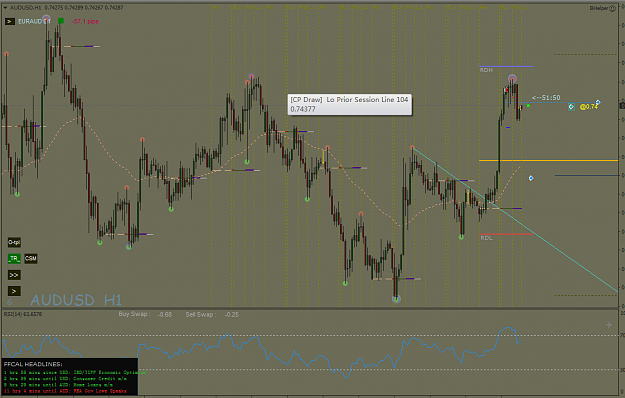Click the circled swing-high marker under RDH

pyautogui.click(x=512, y=79)
